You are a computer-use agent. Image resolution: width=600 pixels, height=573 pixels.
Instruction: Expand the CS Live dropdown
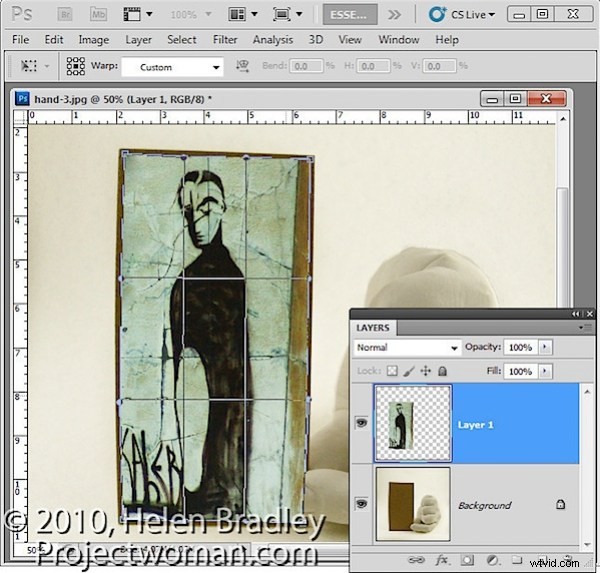pyautogui.click(x=491, y=15)
